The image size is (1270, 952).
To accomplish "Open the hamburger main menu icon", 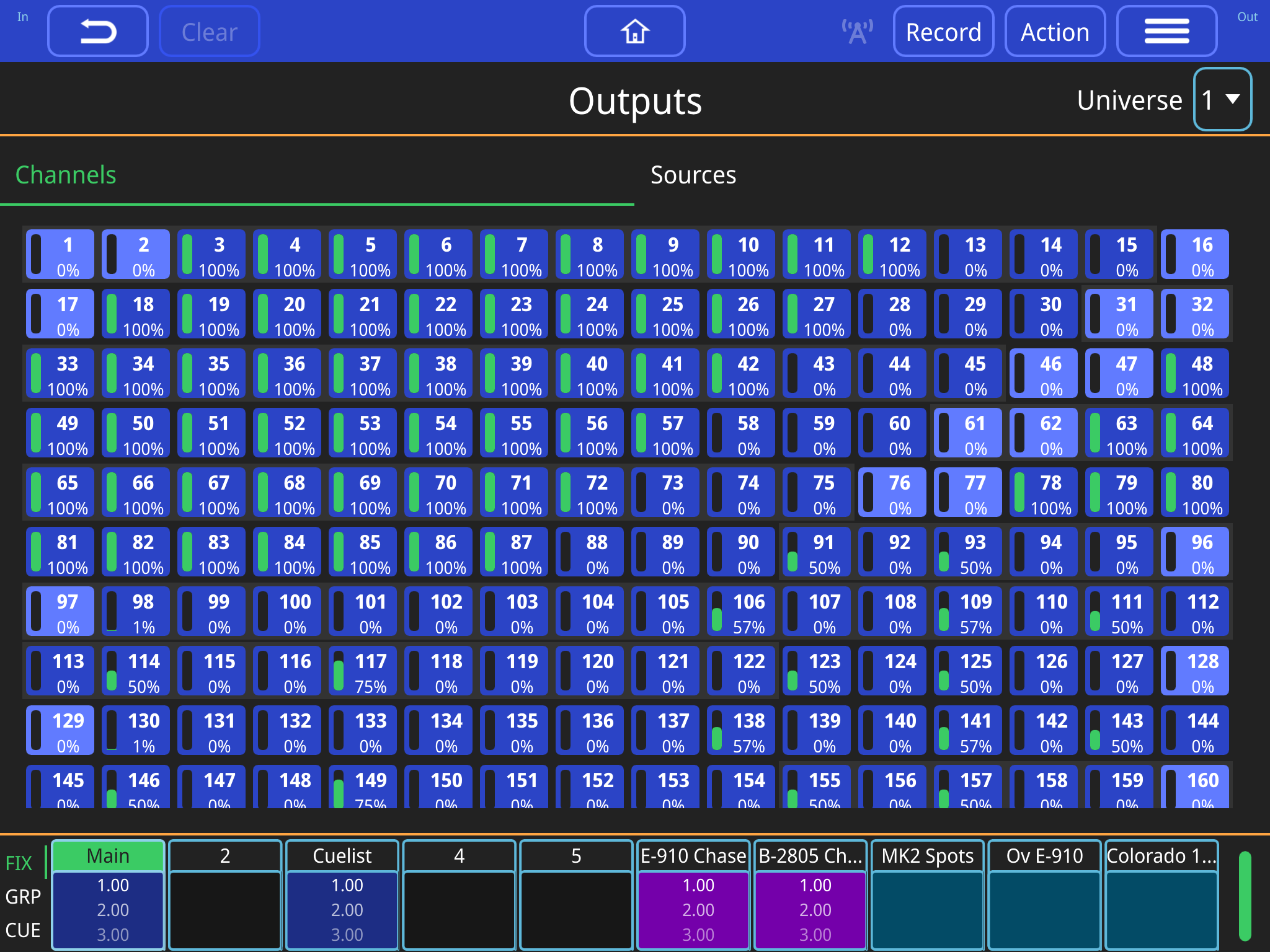I will (1166, 30).
